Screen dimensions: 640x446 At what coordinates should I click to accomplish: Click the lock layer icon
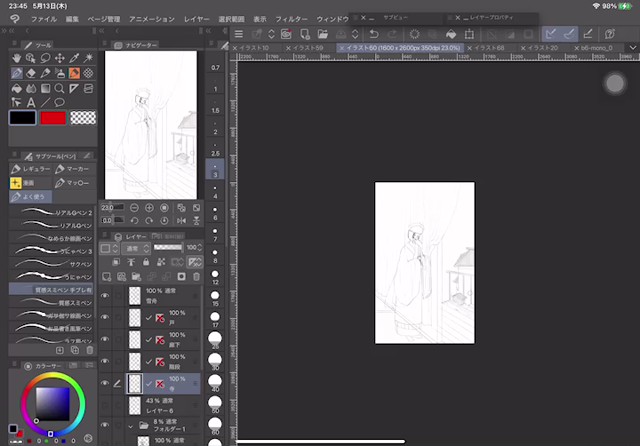[146, 262]
